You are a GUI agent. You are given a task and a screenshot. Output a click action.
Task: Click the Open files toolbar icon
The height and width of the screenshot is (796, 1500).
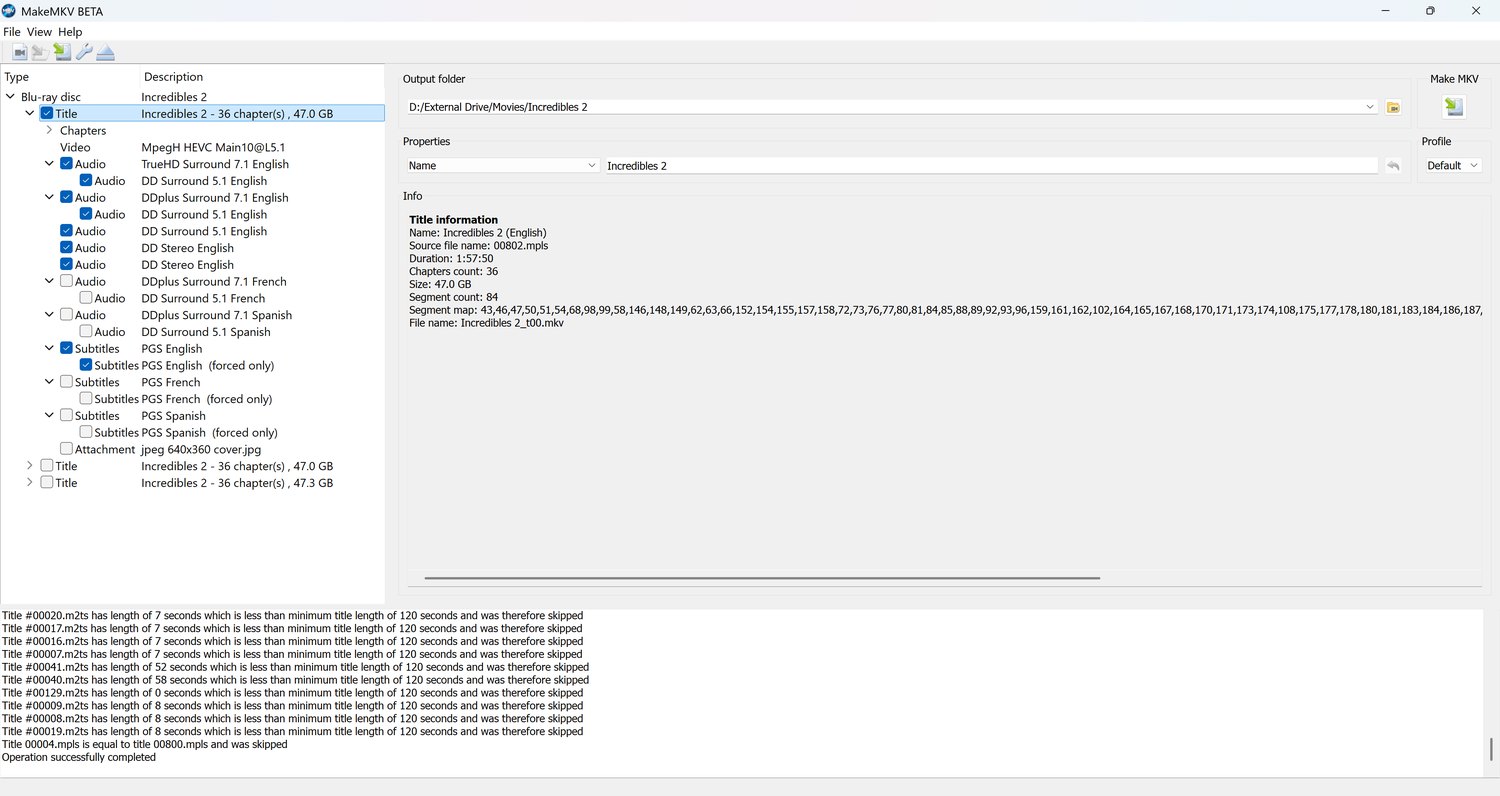tap(20, 52)
